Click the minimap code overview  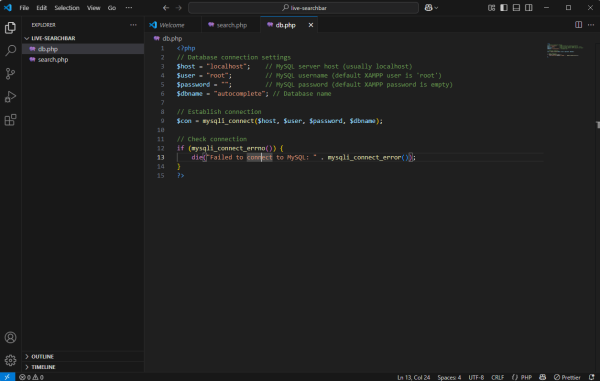click(x=565, y=50)
